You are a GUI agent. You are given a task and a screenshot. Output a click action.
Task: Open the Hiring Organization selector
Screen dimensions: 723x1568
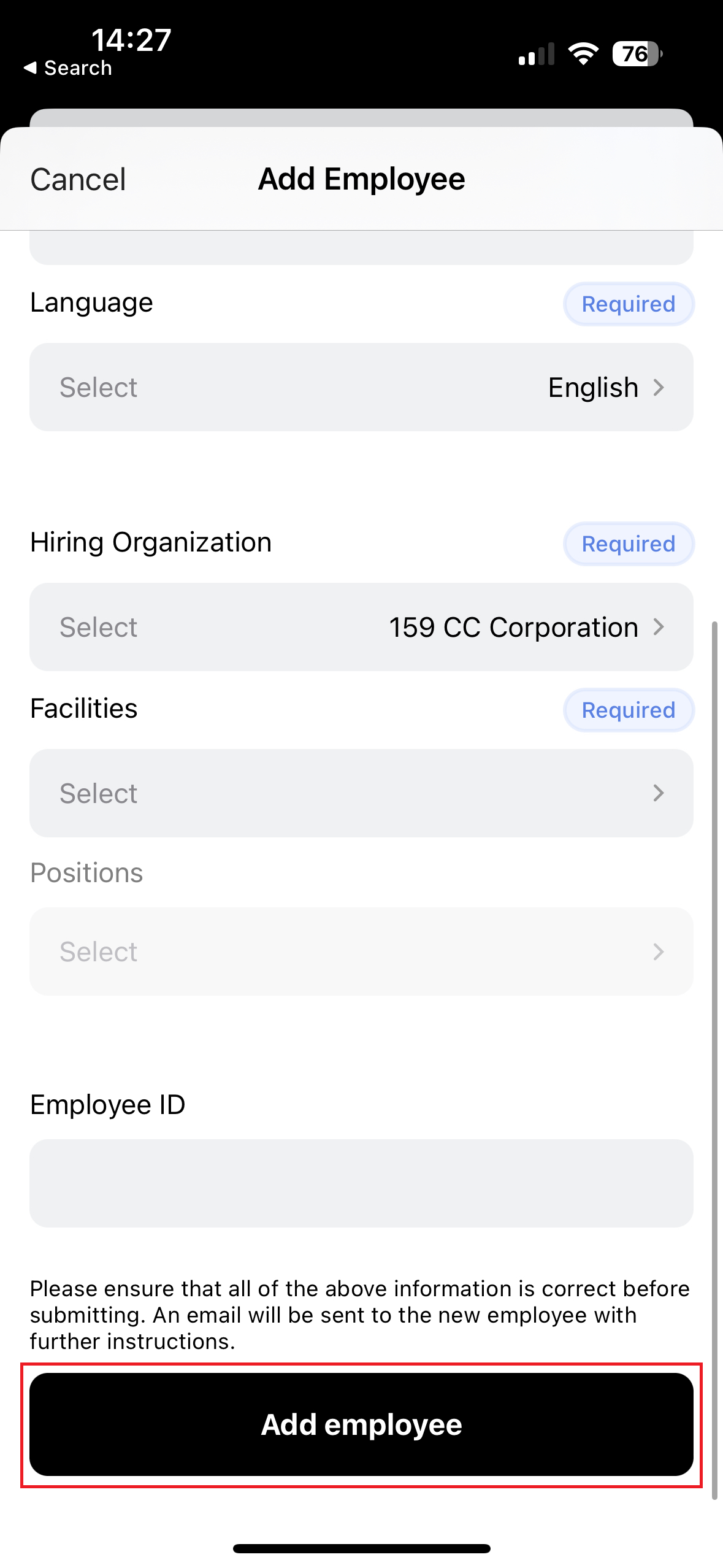point(361,627)
